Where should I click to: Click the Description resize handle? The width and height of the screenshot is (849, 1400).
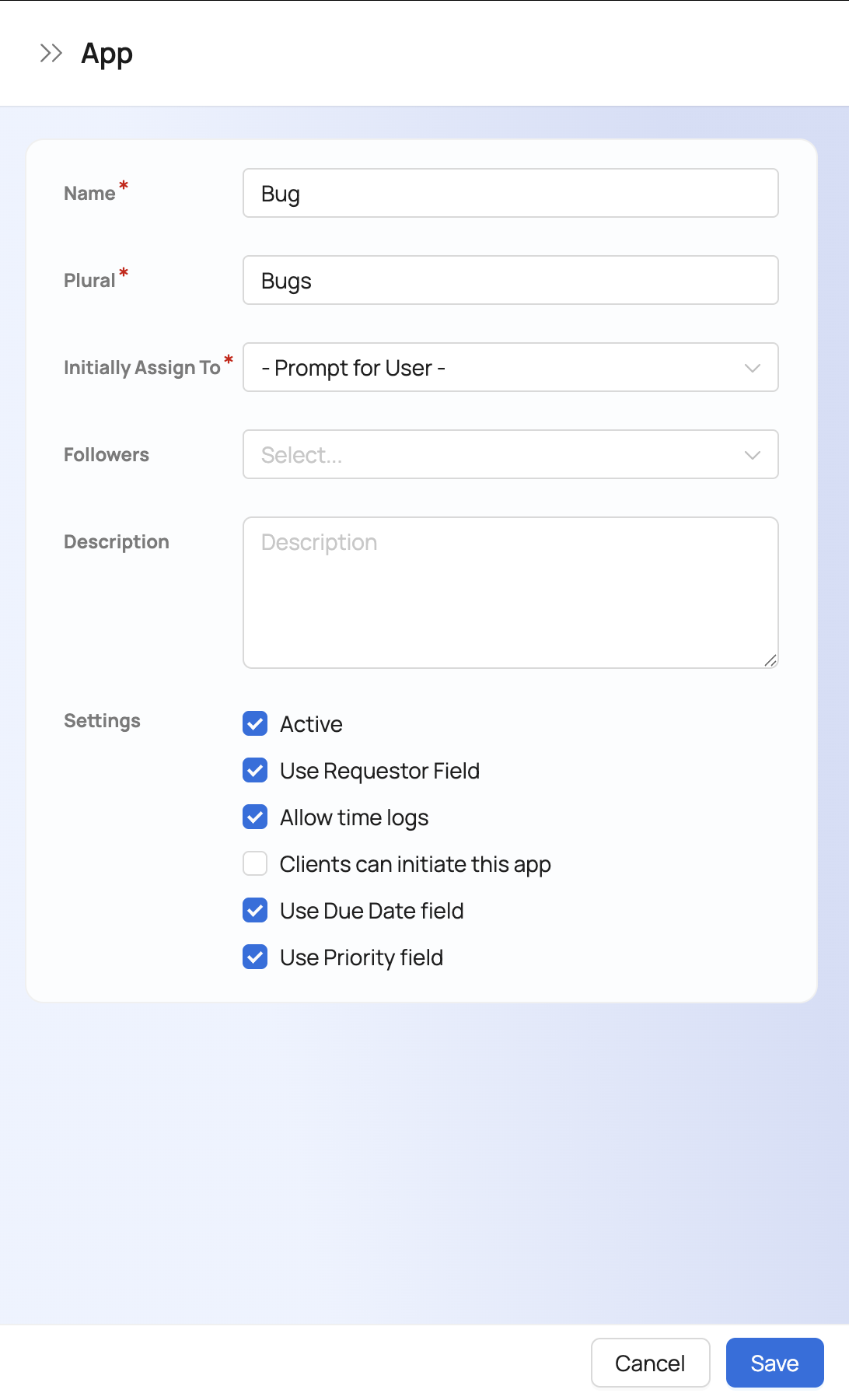(770, 660)
